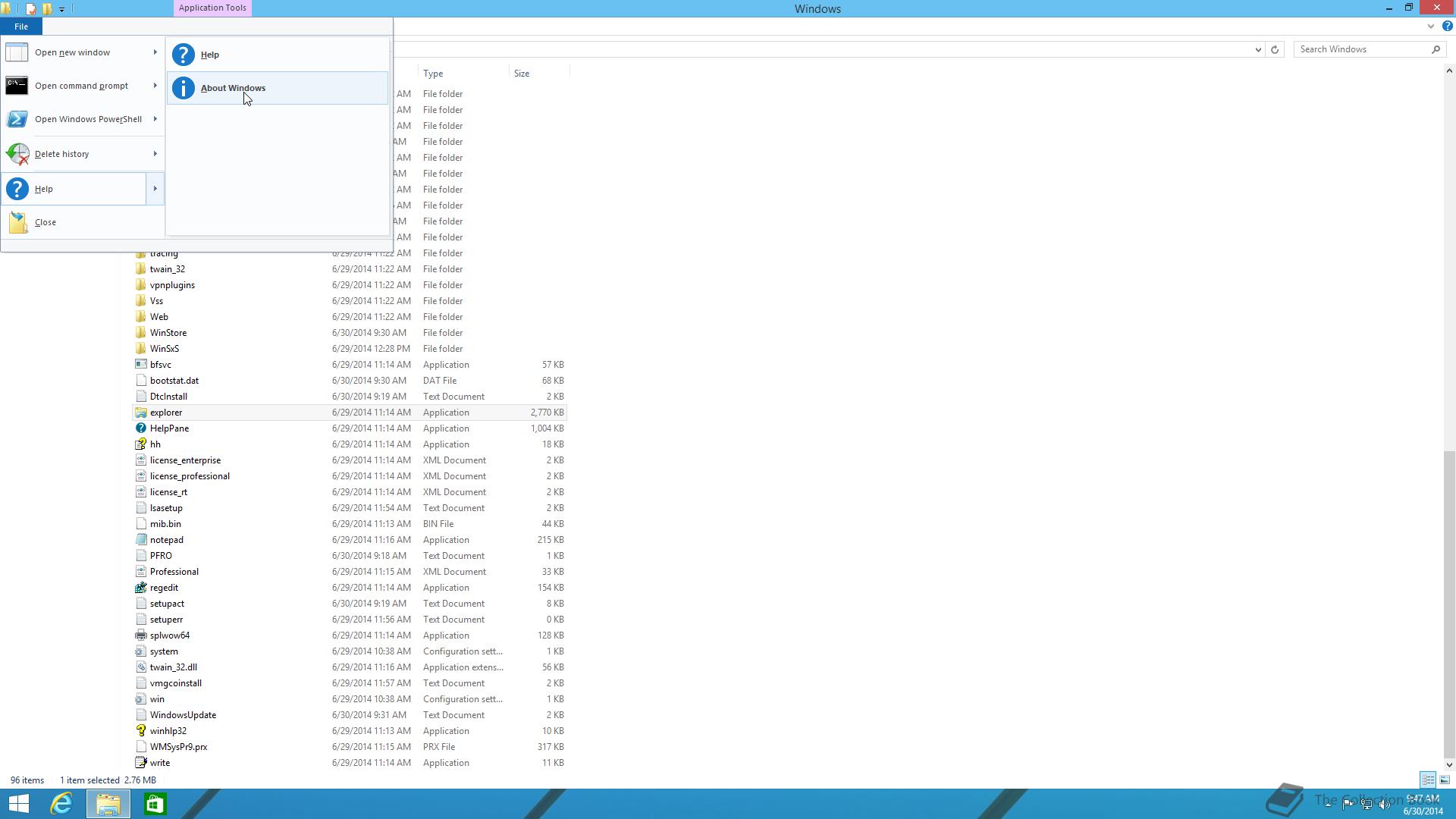Click the refresh button by the address bar
The image size is (1456, 819).
[1275, 49]
